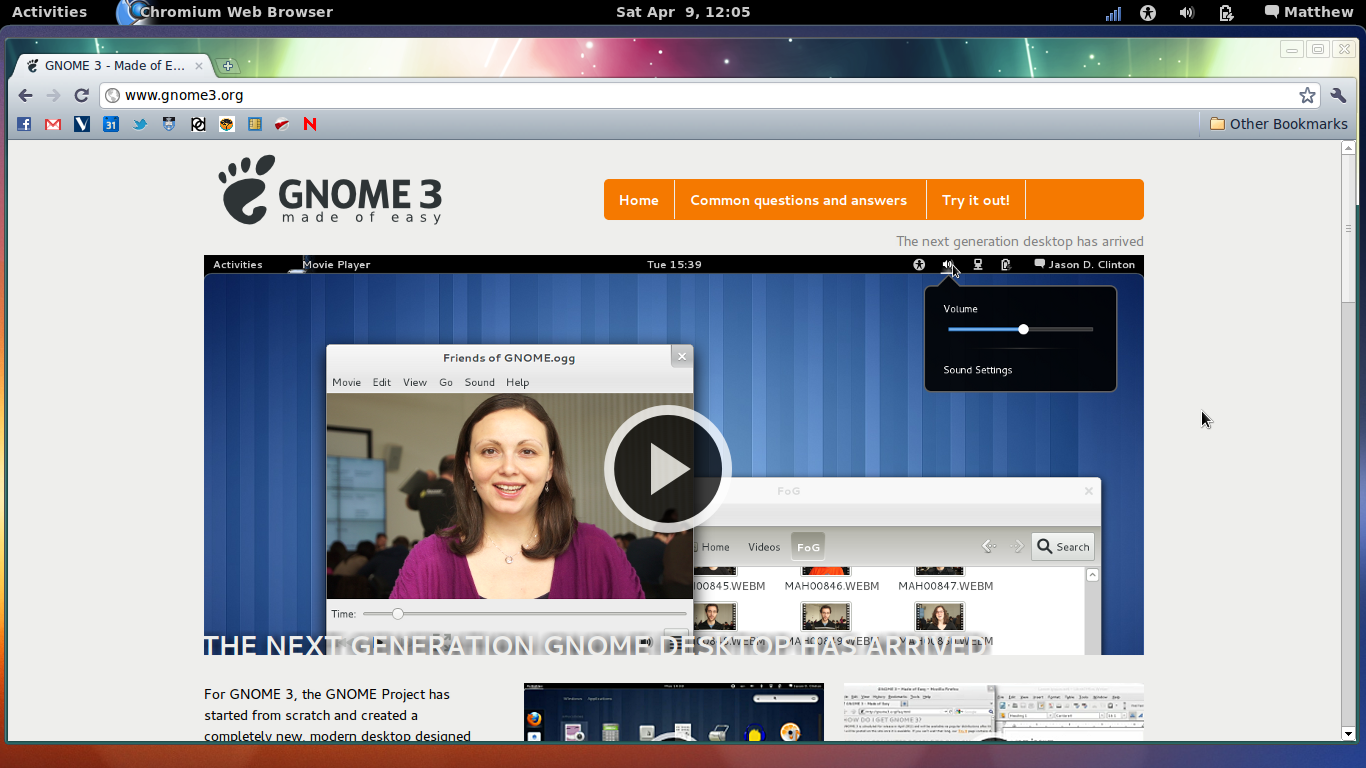
Task: Click the Home navigation link
Action: pos(638,200)
